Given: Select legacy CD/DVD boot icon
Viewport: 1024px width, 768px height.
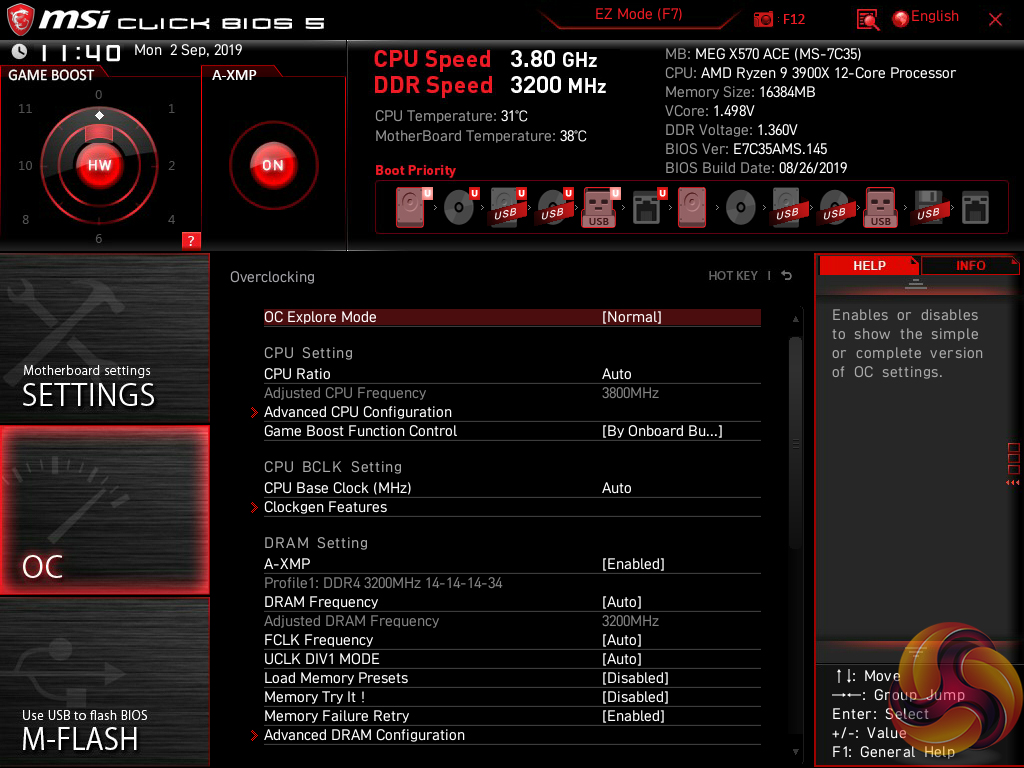Looking at the screenshot, I should point(741,208).
